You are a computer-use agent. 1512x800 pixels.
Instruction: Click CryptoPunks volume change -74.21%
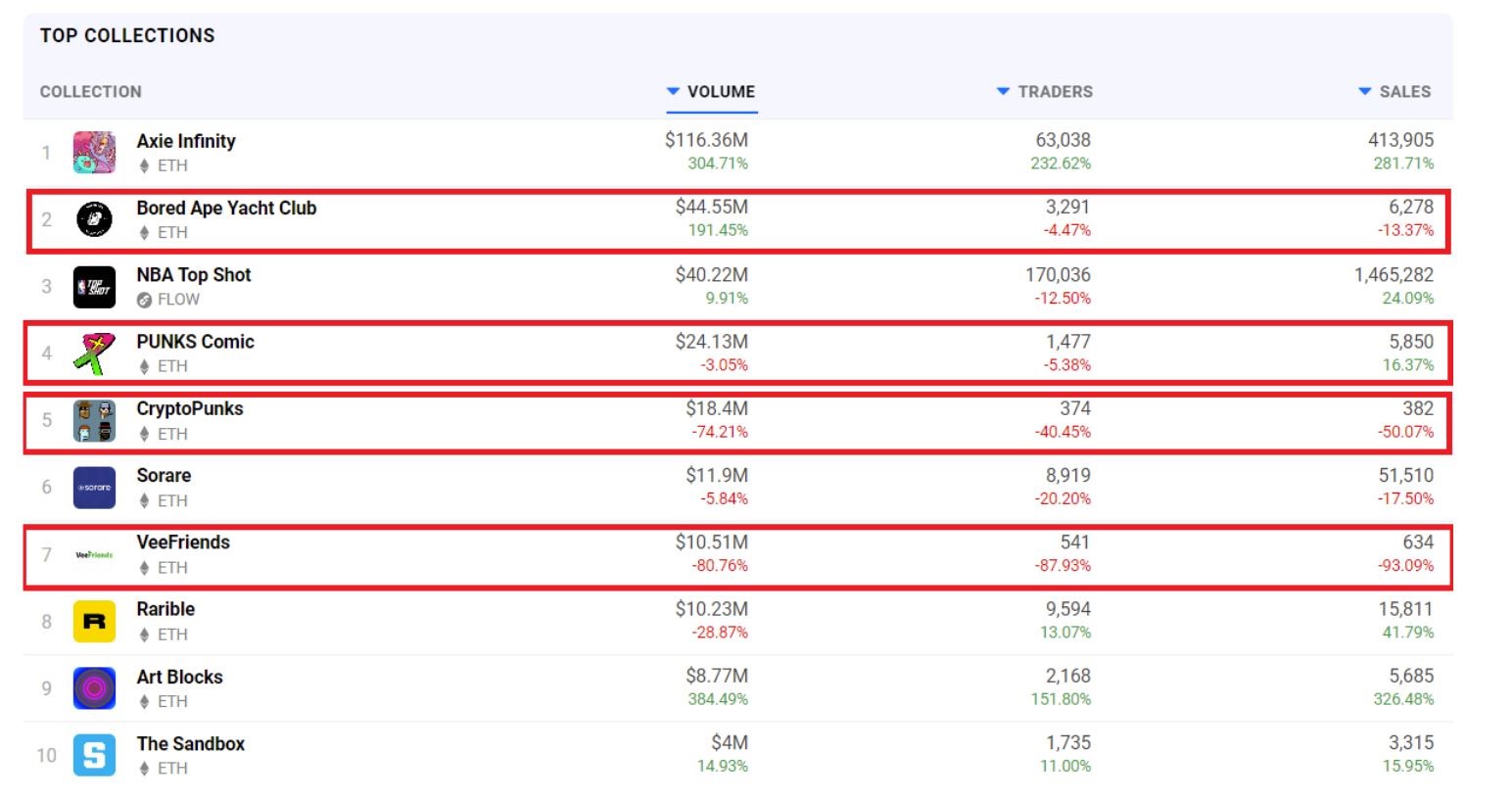pyautogui.click(x=720, y=432)
